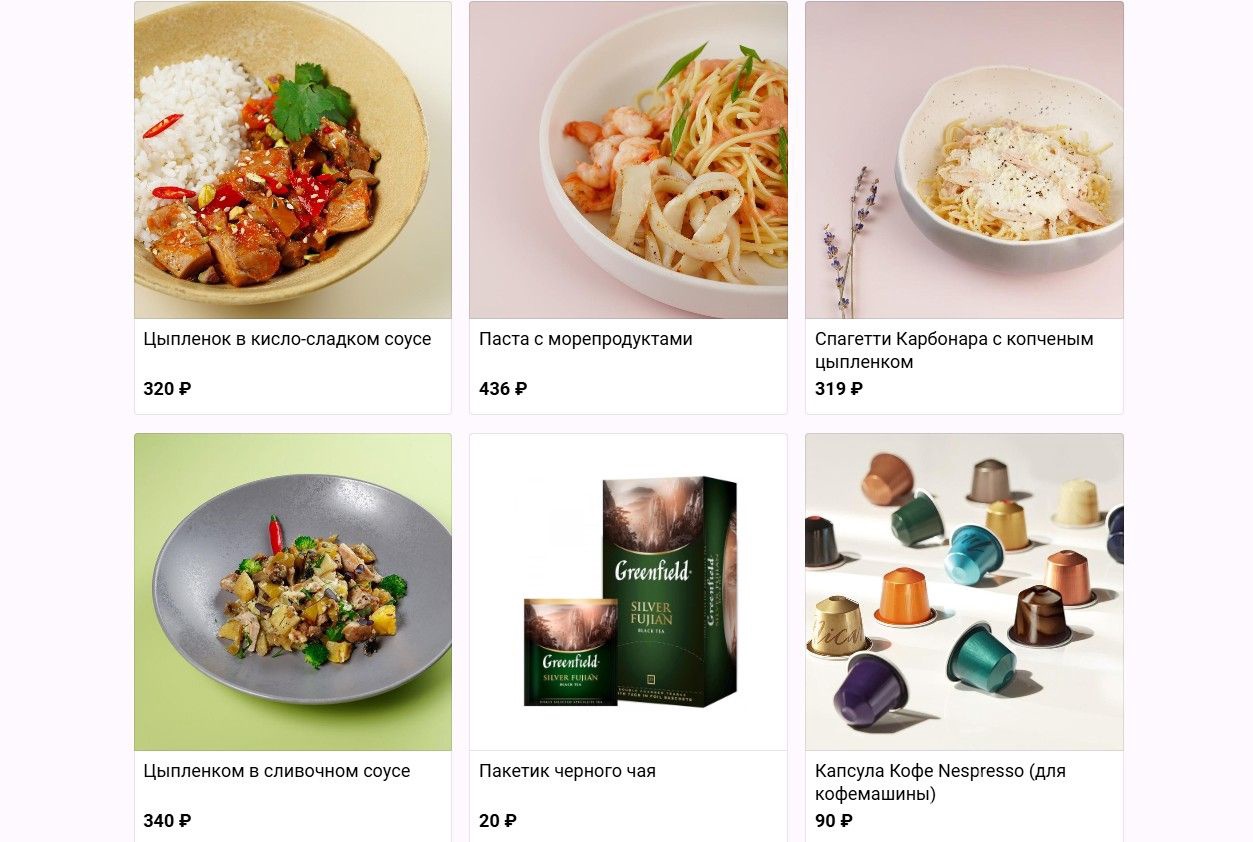Click the Капсула Кофе Nespresso product title
The height and width of the screenshot is (842, 1253).
pyautogui.click(x=940, y=782)
